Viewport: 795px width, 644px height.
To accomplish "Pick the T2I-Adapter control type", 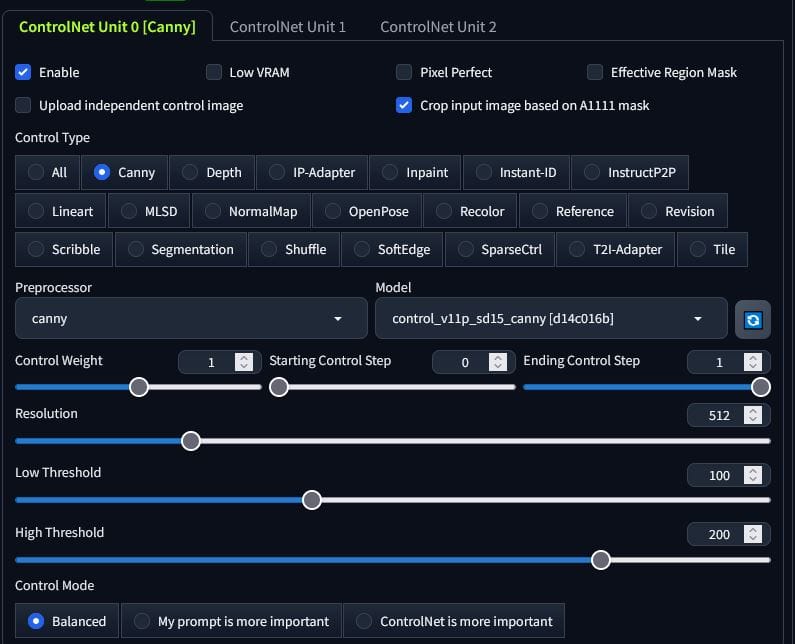I will pos(616,249).
